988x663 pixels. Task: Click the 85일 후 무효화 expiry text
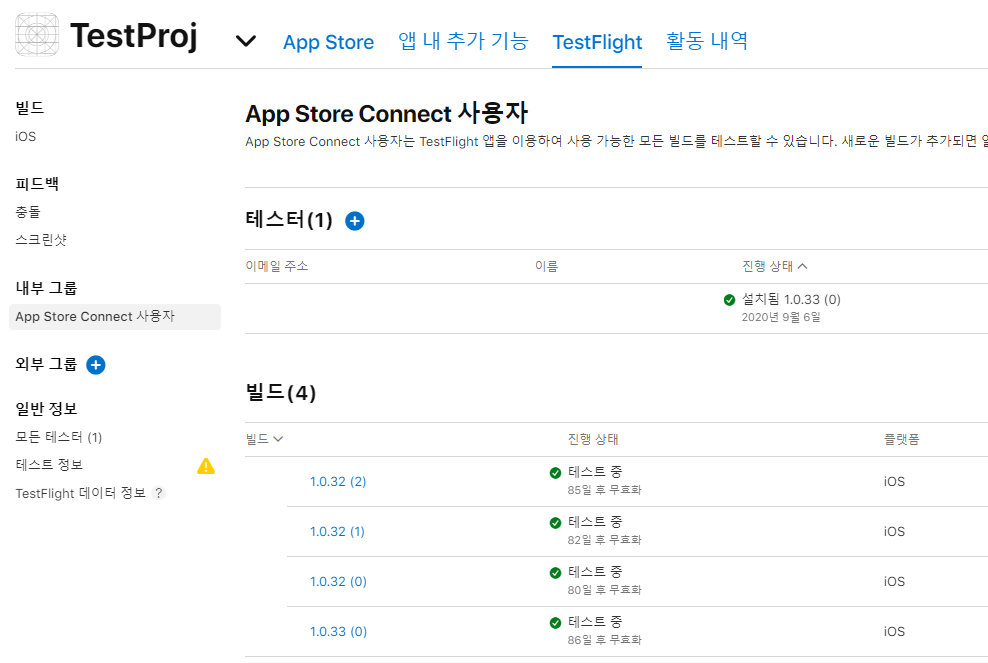point(604,490)
